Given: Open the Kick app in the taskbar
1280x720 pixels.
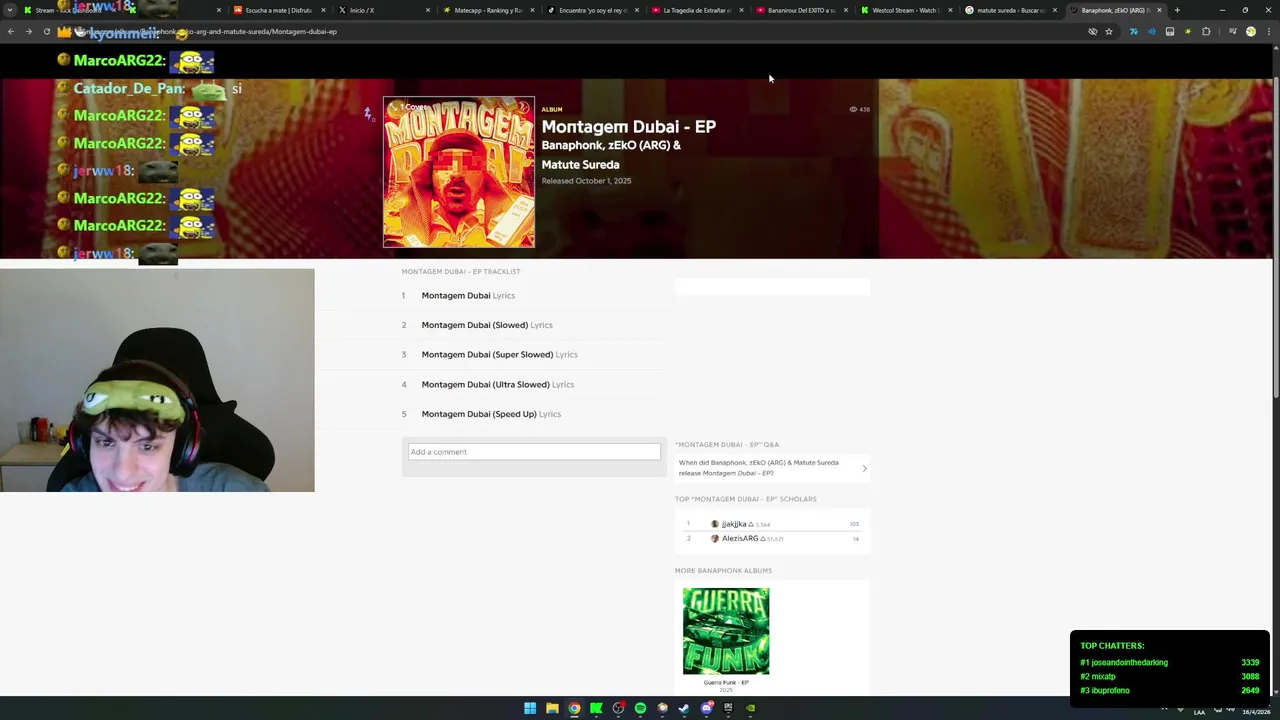Looking at the screenshot, I should [596, 708].
